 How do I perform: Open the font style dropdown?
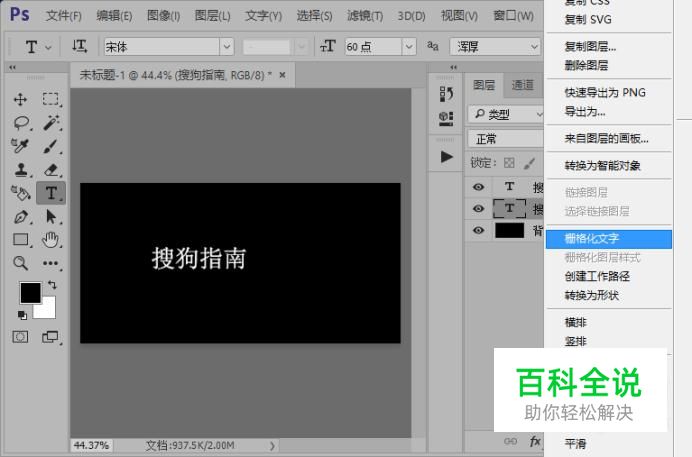pyautogui.click(x=302, y=46)
